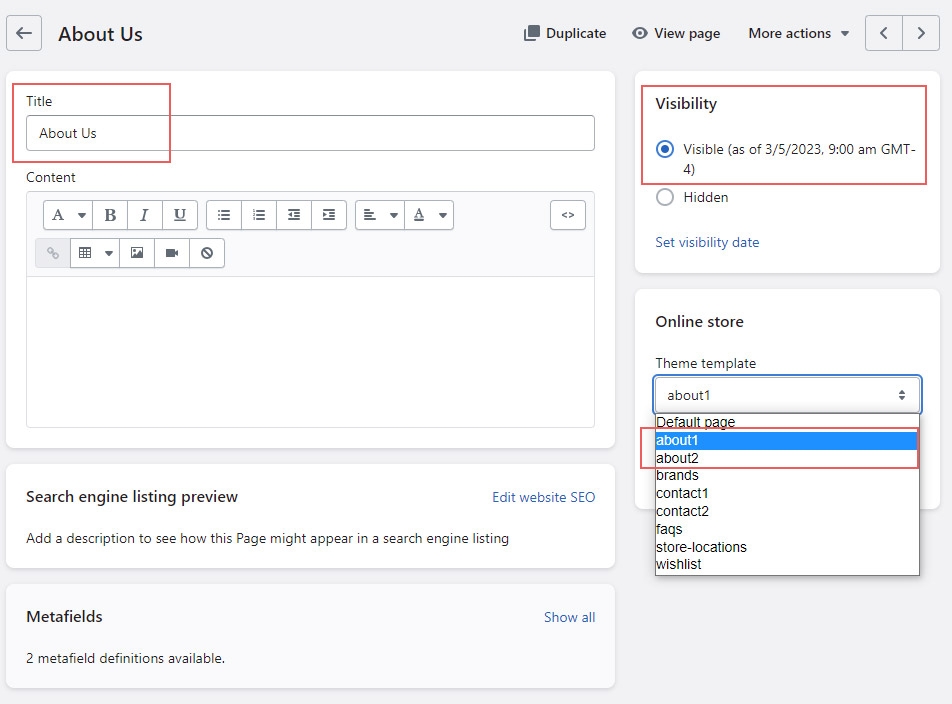The height and width of the screenshot is (704, 952).
Task: Open the insert table dropdown
Action: [95, 253]
